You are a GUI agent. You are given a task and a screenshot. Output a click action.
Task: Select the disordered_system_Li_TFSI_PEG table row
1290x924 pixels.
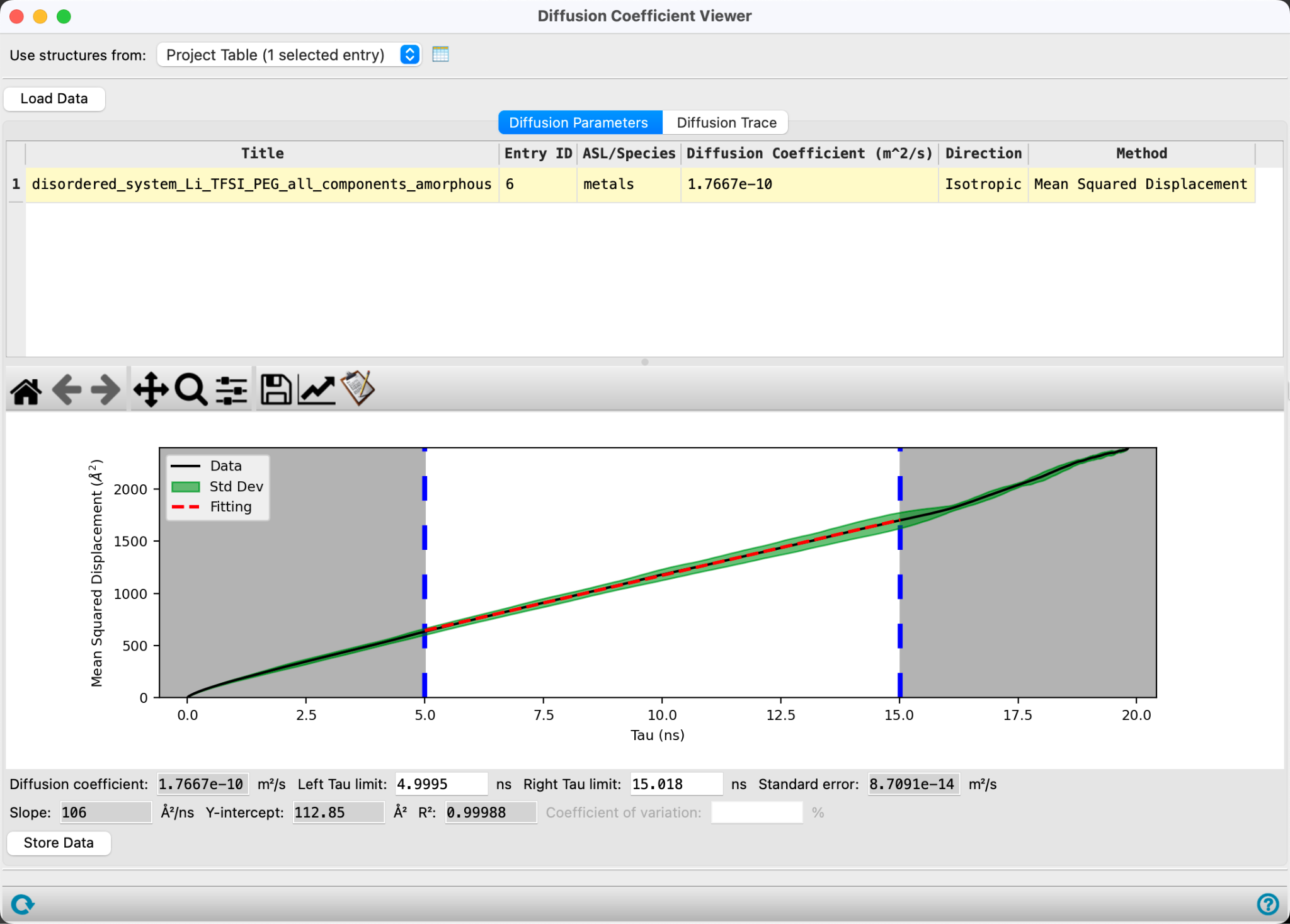(640, 184)
